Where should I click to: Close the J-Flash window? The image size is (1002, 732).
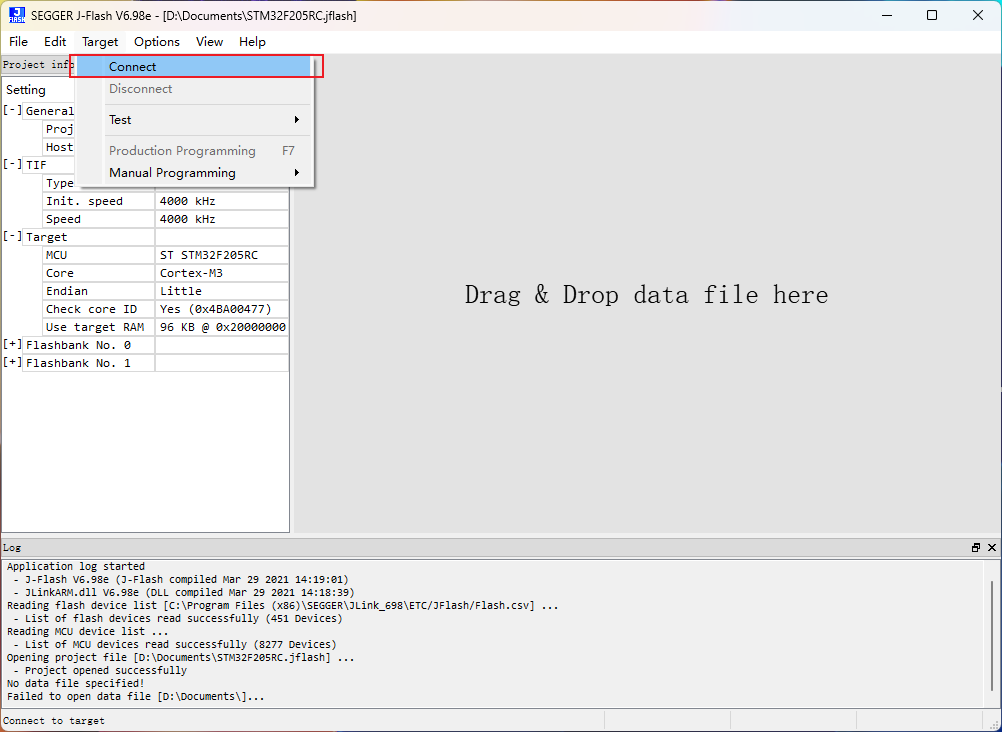point(978,15)
